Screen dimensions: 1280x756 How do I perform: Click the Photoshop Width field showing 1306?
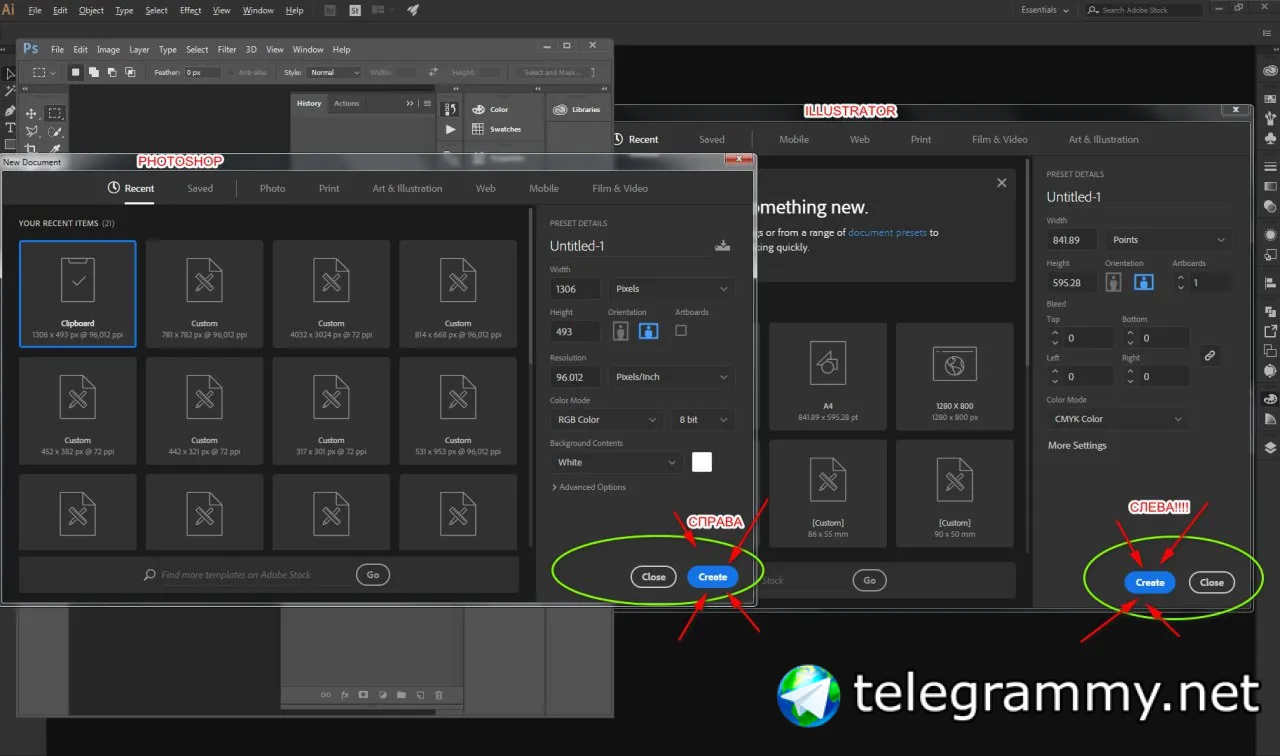point(575,289)
